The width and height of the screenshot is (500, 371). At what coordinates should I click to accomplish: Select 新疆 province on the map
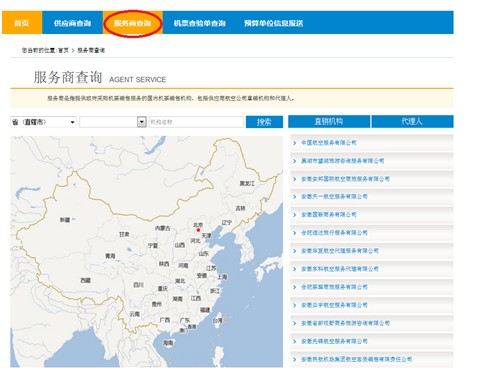tap(65, 220)
